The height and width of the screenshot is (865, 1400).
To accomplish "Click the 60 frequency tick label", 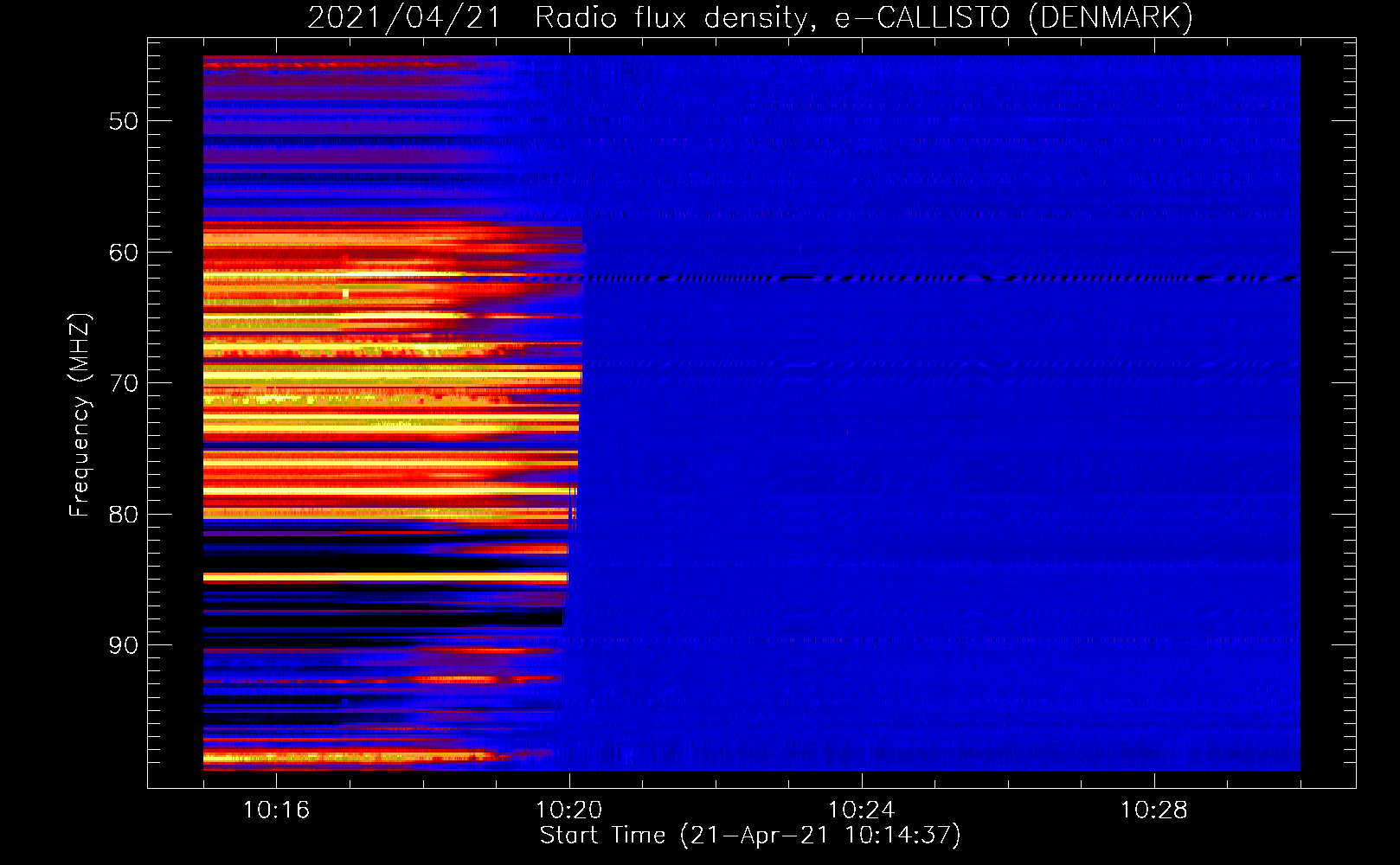I will 124,253.
